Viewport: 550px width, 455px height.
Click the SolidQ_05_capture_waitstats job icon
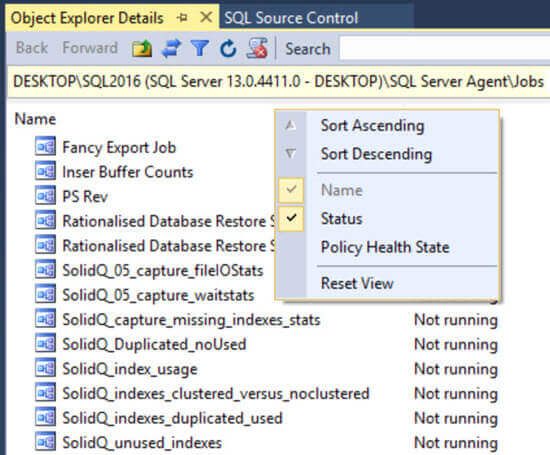click(x=45, y=294)
